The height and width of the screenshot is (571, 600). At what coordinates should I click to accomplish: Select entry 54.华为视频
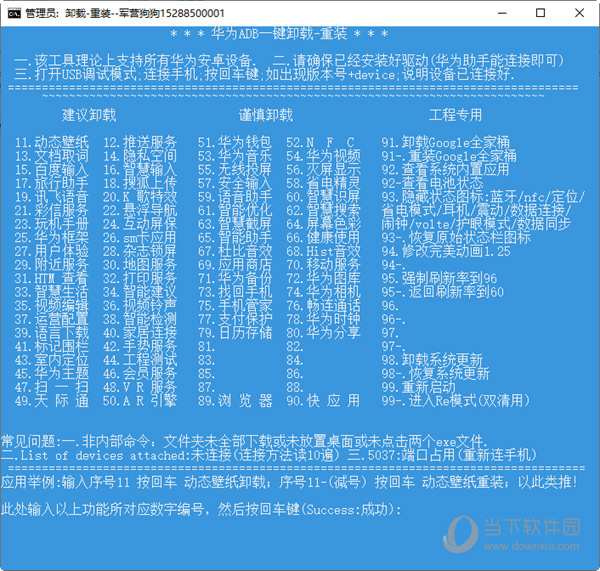[323, 156]
